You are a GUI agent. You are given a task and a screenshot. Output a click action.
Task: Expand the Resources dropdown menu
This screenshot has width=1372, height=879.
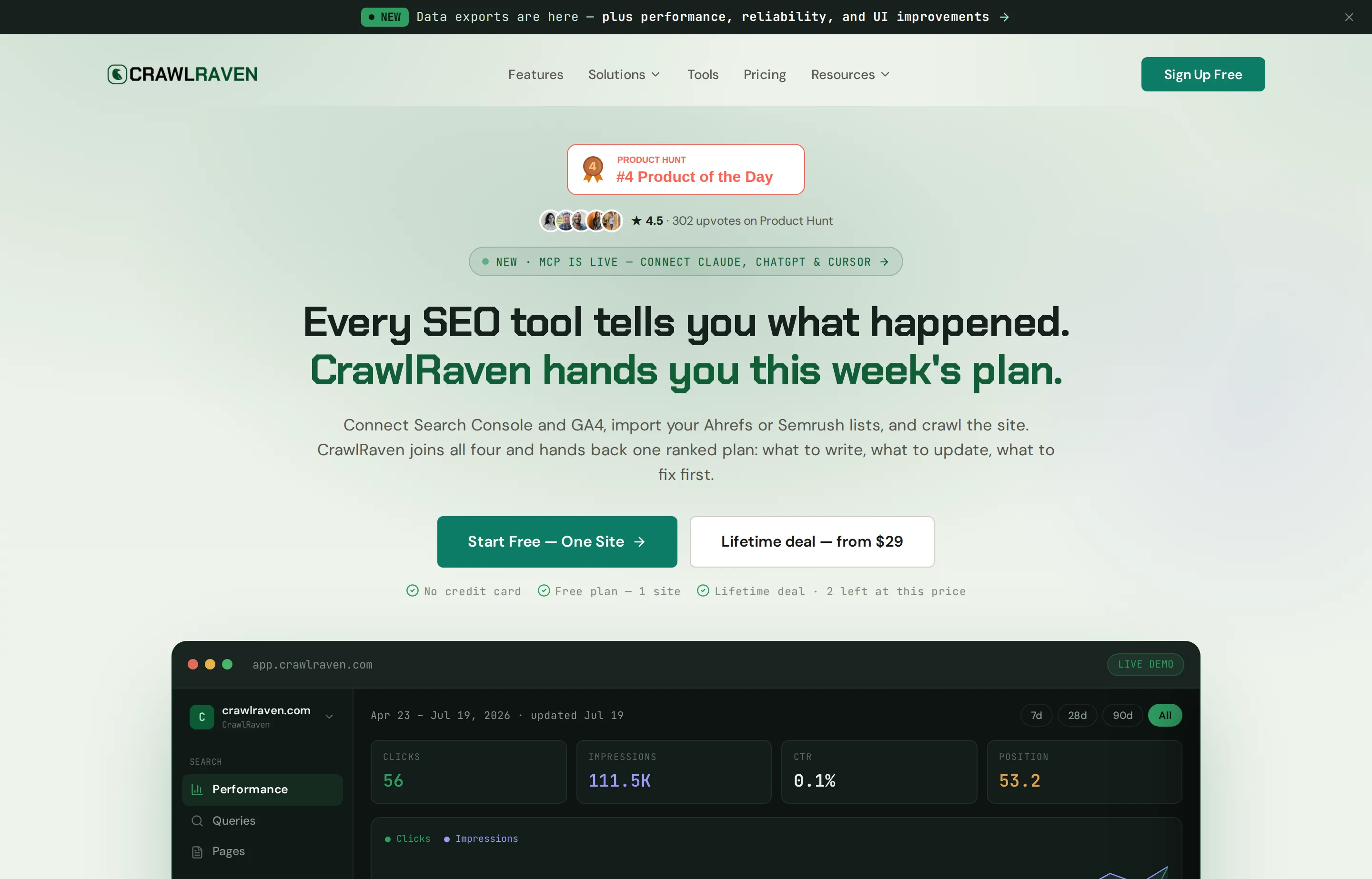pyautogui.click(x=850, y=75)
